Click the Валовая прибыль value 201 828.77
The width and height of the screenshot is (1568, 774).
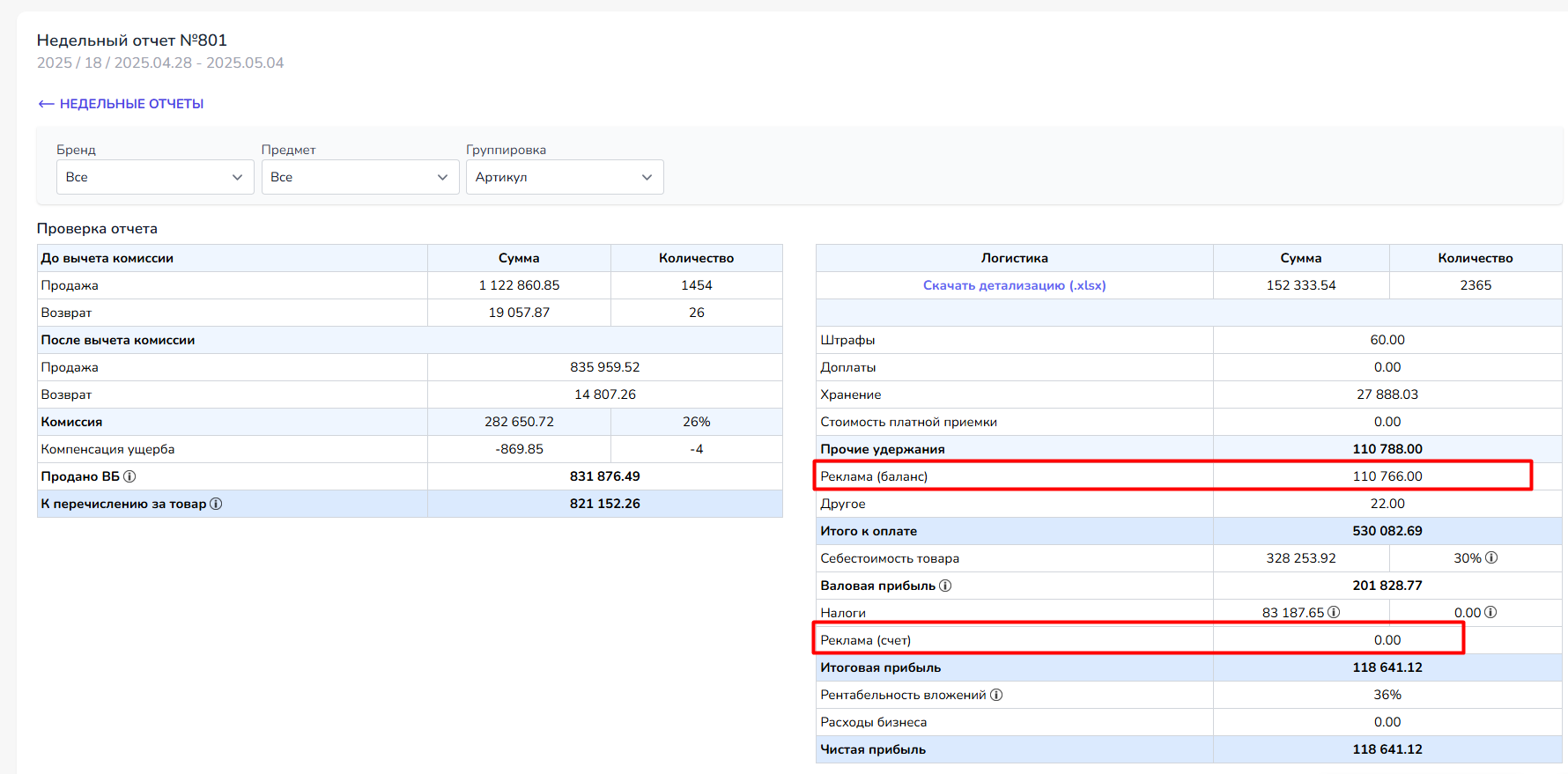tap(1387, 586)
